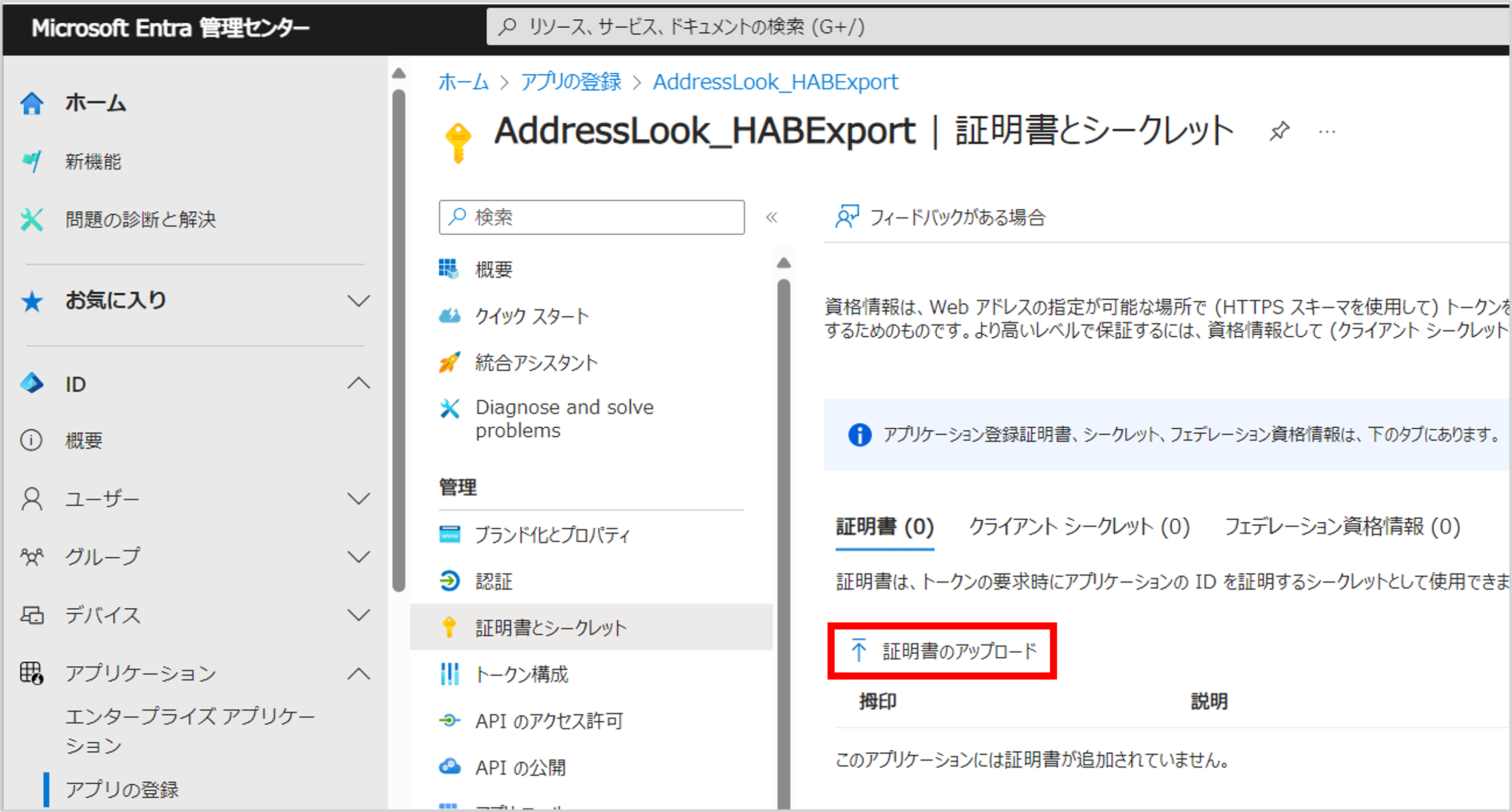The height and width of the screenshot is (812, 1512).
Task: Navigate to アプリの登録 breadcrumb link
Action: point(570,81)
